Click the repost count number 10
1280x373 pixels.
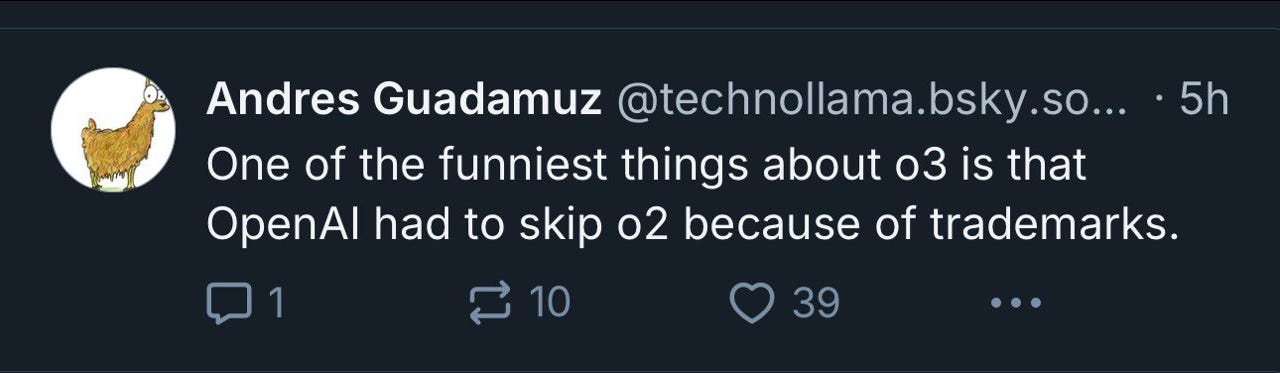pos(549,302)
